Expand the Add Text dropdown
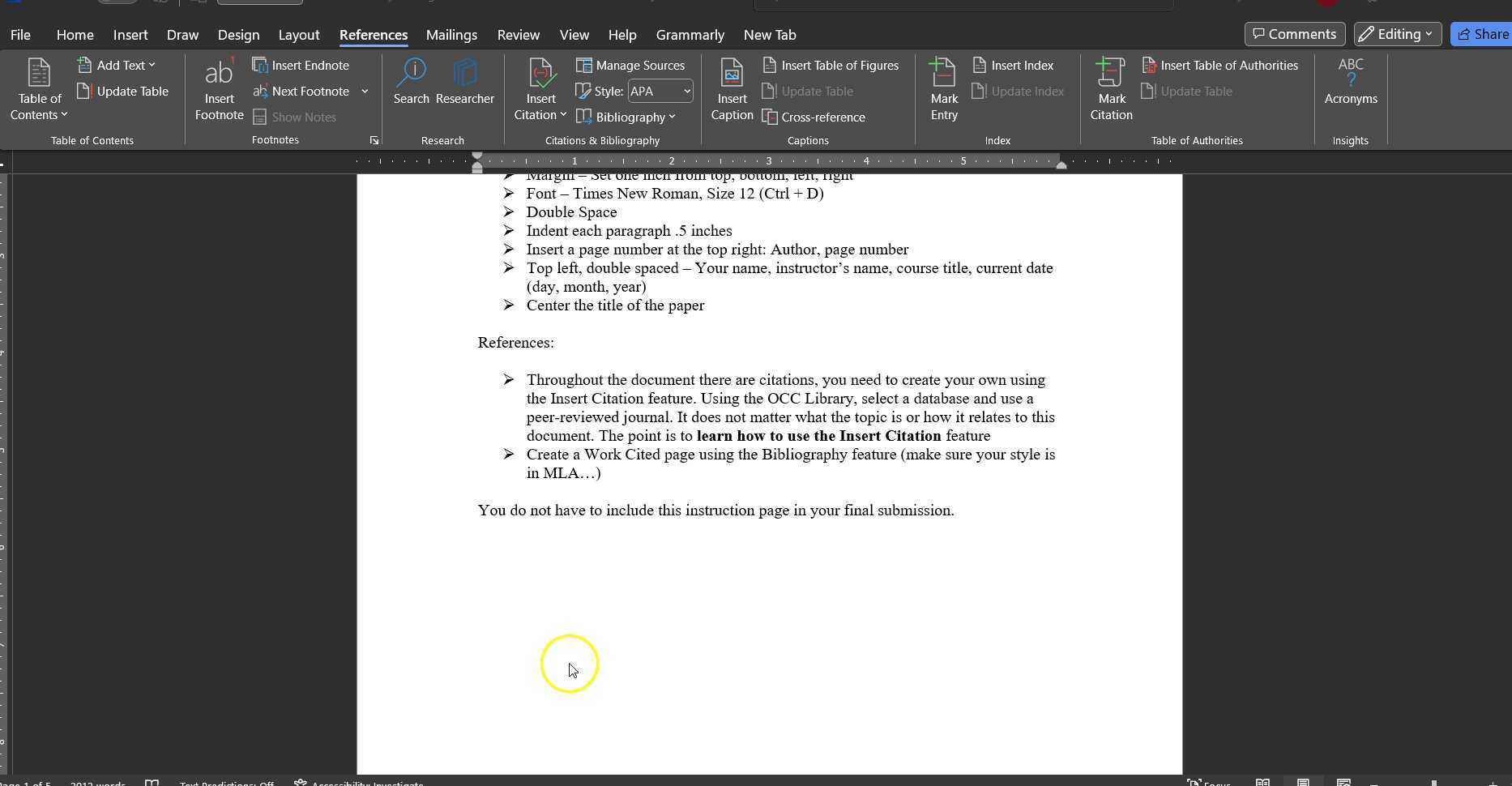The image size is (1512, 786). 116,65
